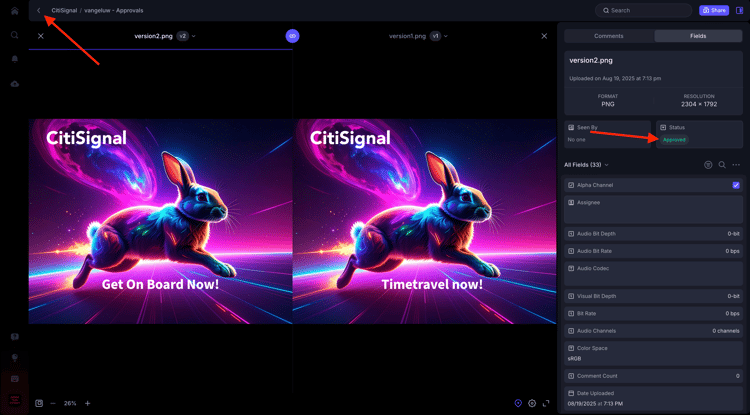Open help chat icon in sidebar
Screen dimensions: 750x415
(15, 337)
